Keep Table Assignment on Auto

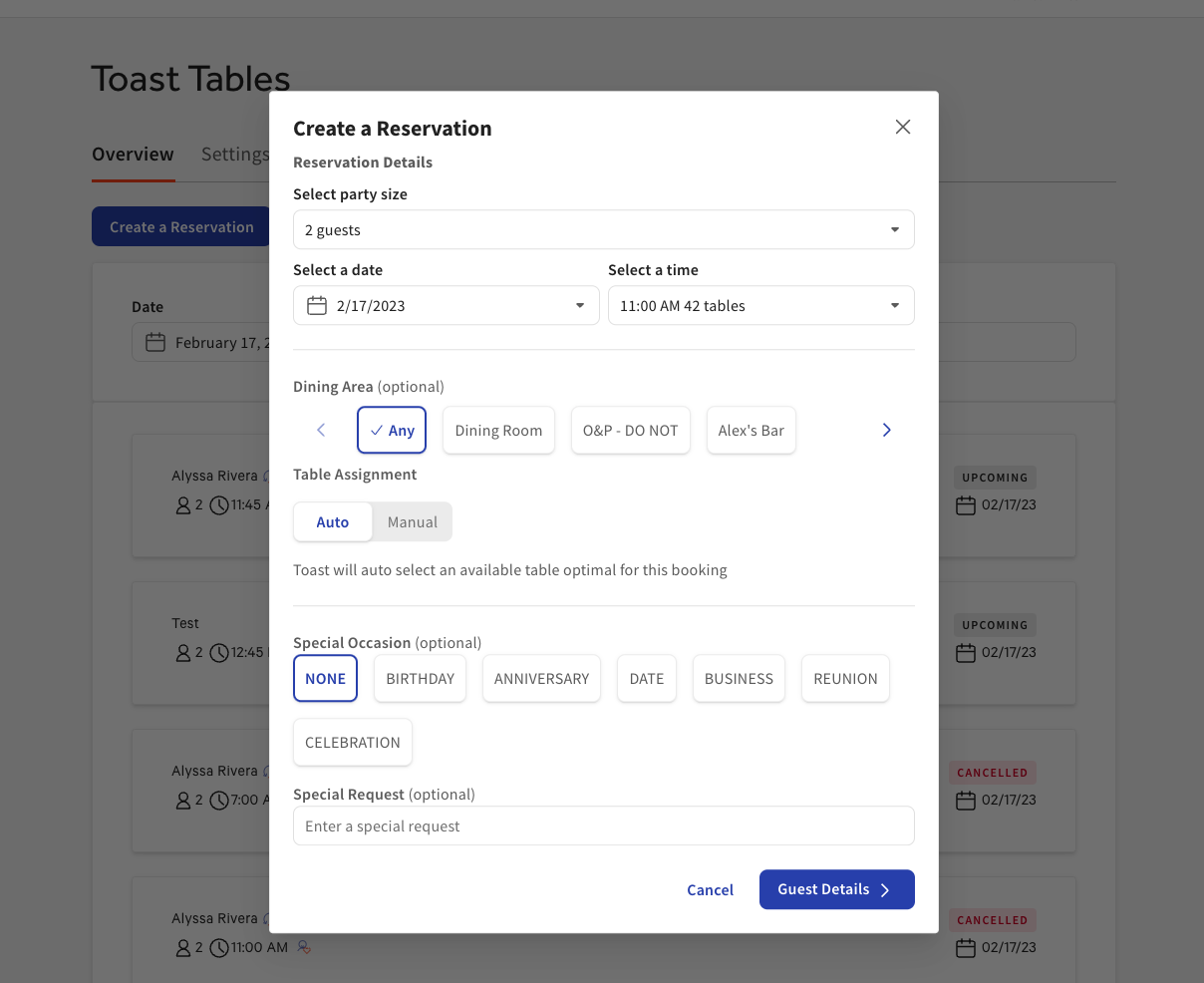click(x=333, y=521)
